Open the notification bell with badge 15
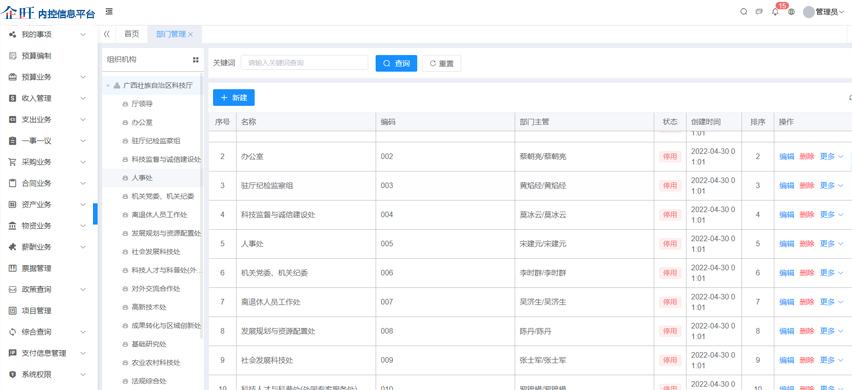This screenshot has width=852, height=390. (775, 12)
